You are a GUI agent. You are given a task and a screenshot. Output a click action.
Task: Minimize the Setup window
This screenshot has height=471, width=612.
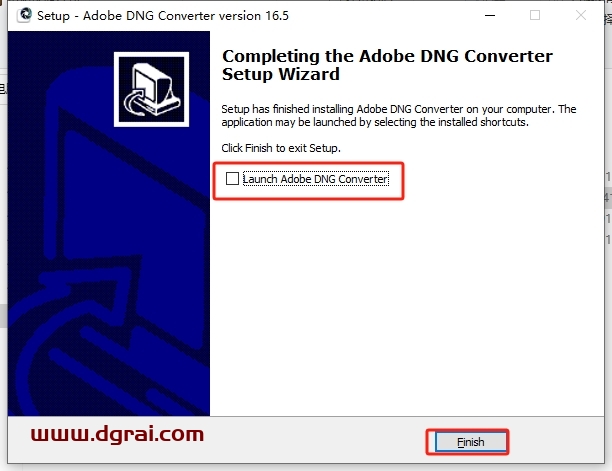click(x=490, y=16)
